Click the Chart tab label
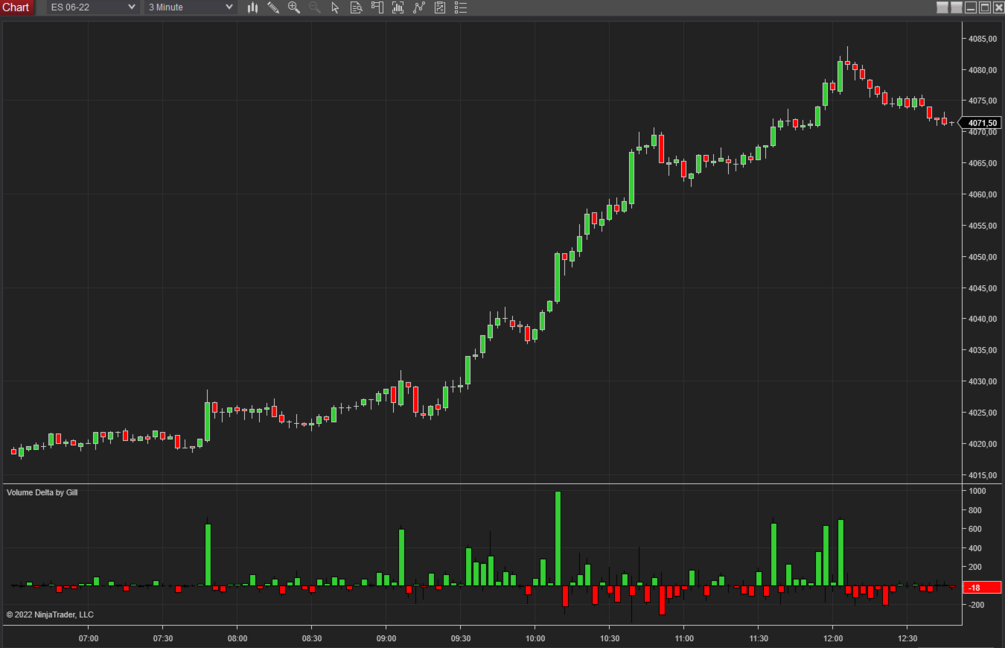This screenshot has width=1005, height=648. point(16,7)
